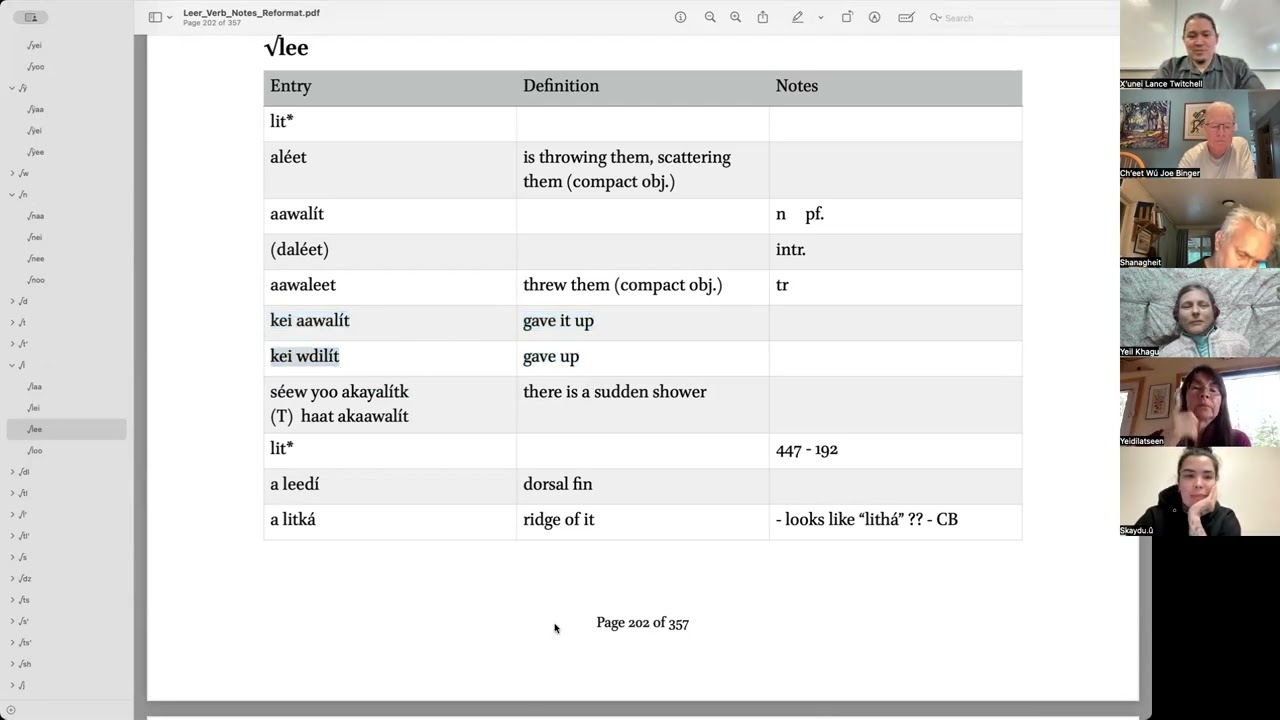Click Page 202 of 357 footer
Screen dimensions: 1280x720
point(643,623)
